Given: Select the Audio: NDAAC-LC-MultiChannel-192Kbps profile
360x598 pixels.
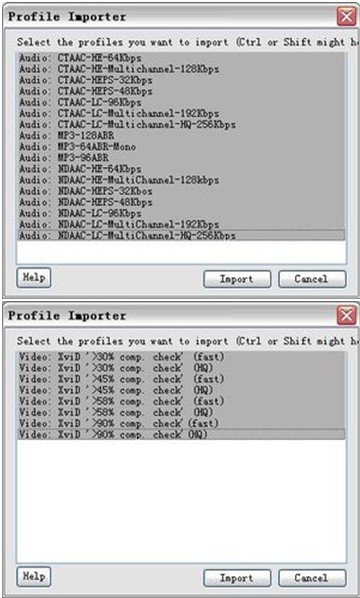Looking at the screenshot, I should pyautogui.click(x=180, y=224).
